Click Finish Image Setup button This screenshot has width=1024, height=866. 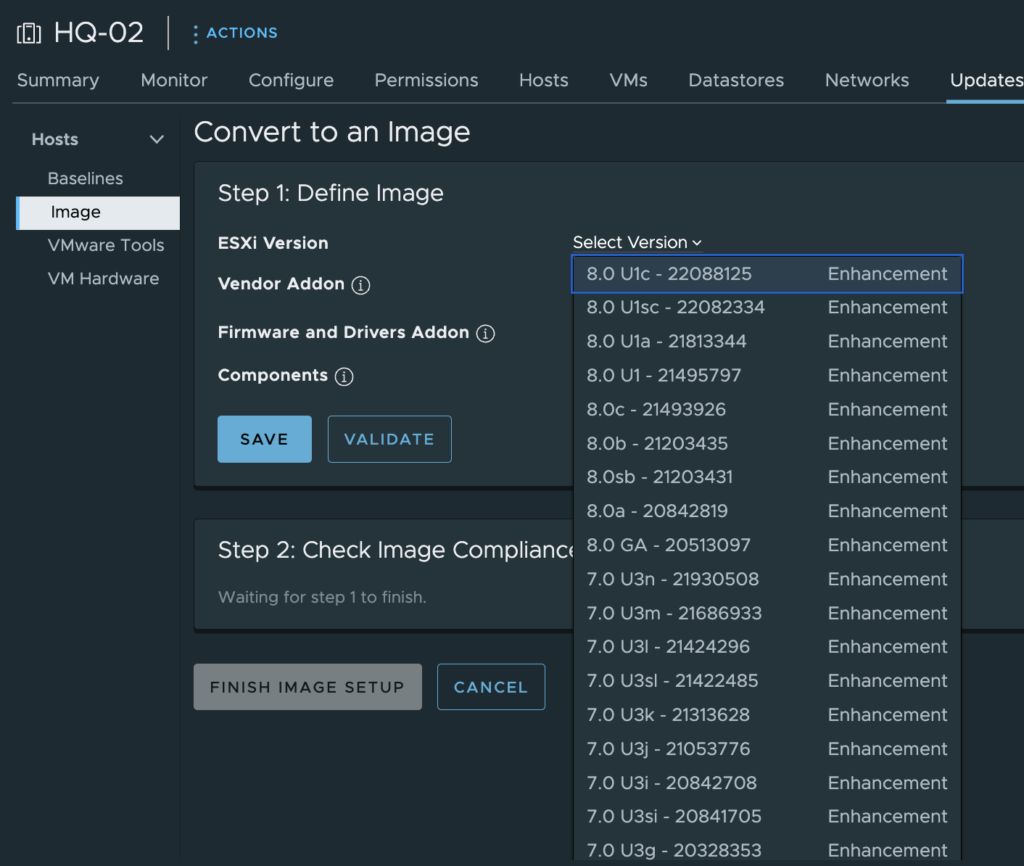pos(308,687)
